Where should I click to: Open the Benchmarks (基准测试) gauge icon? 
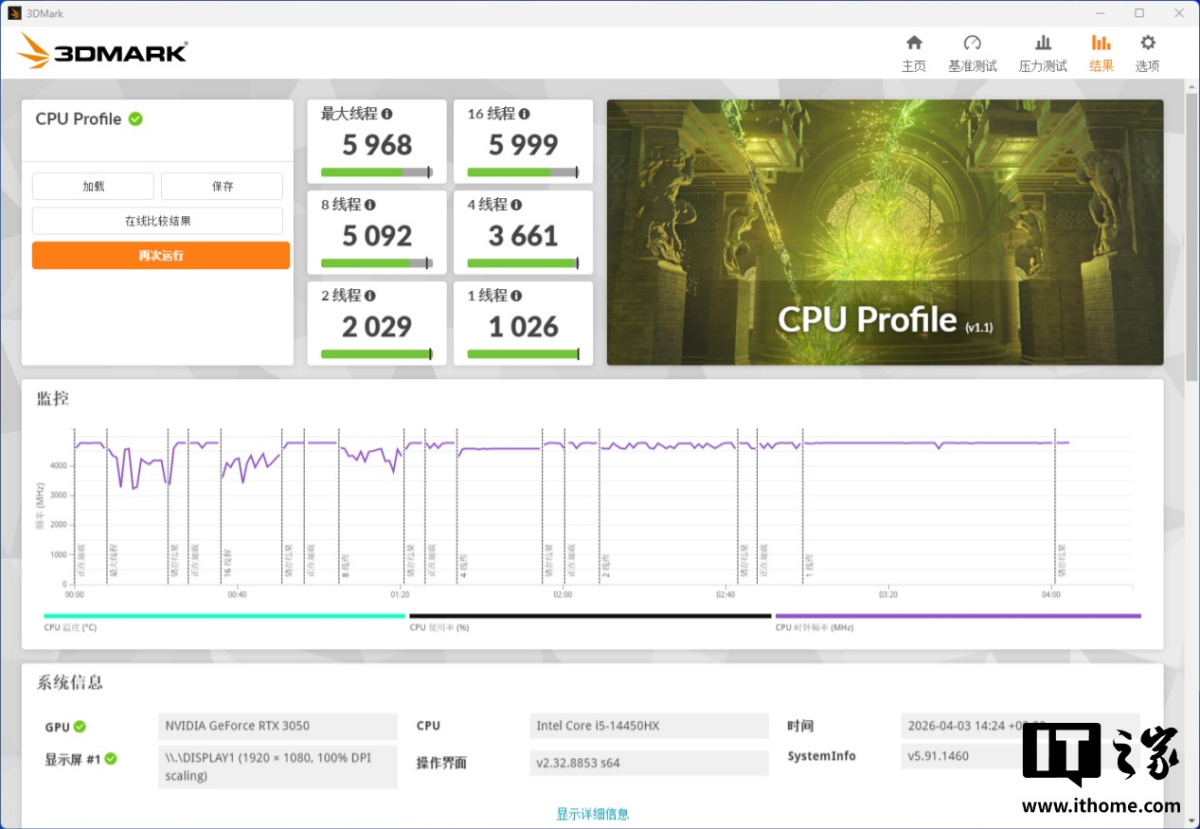pos(972,43)
